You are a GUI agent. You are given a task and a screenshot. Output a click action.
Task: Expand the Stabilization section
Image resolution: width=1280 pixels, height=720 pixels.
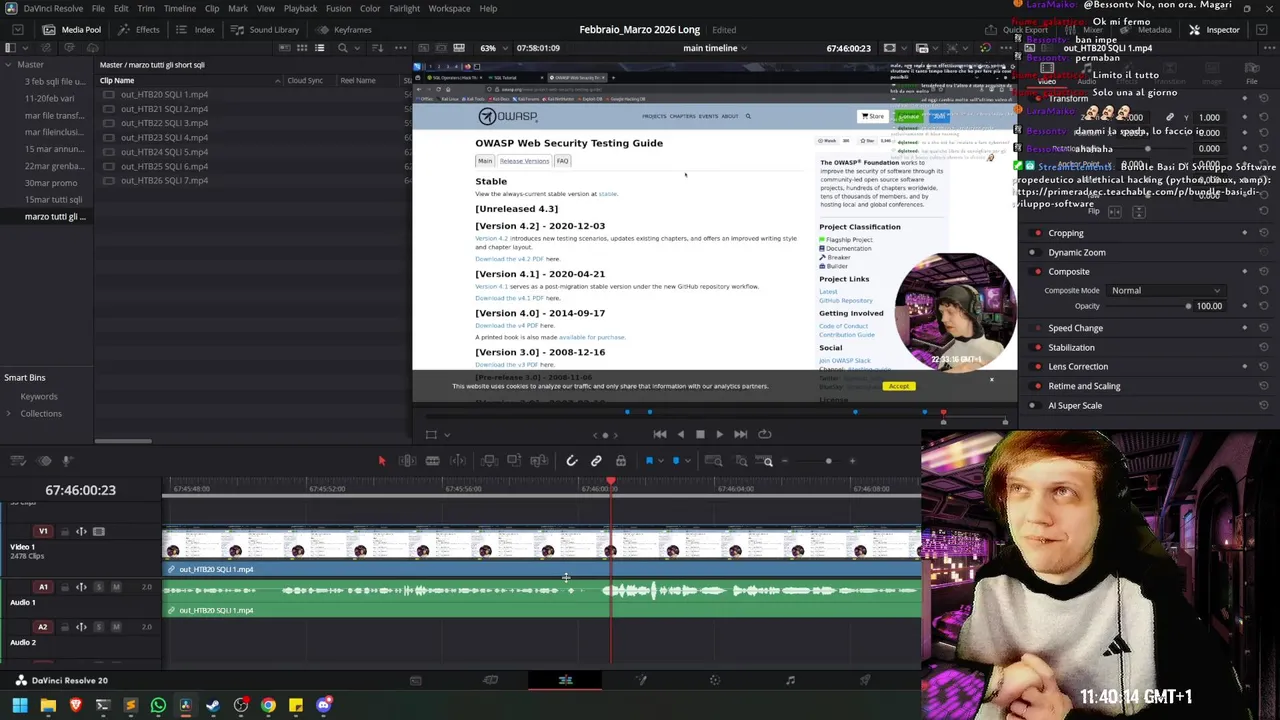(1071, 347)
